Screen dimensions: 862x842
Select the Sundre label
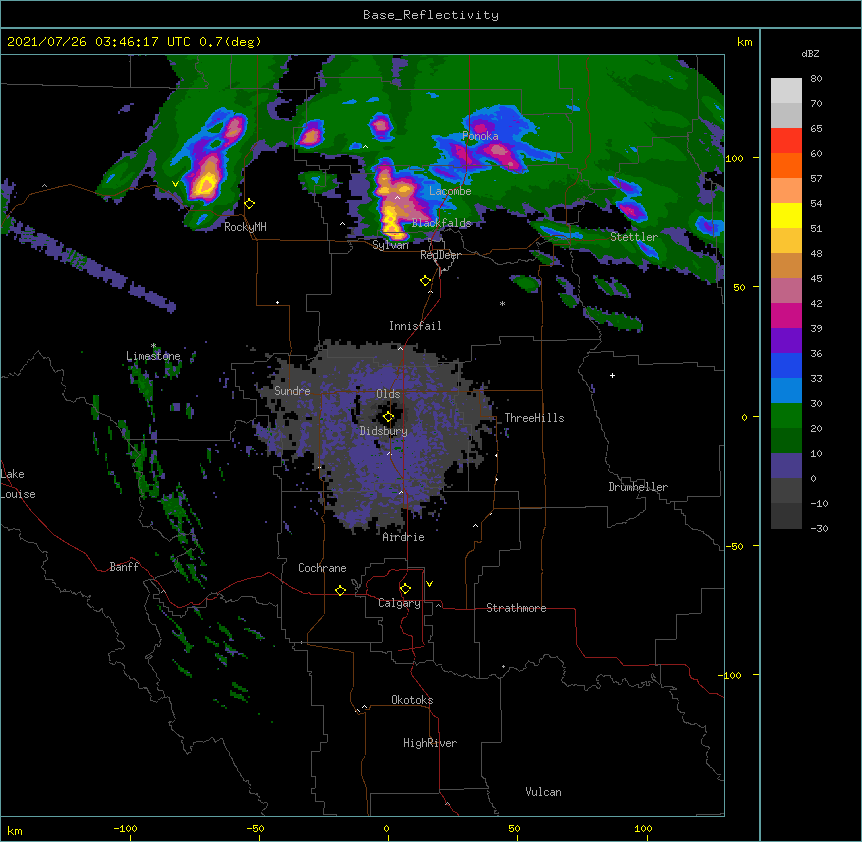coord(292,391)
